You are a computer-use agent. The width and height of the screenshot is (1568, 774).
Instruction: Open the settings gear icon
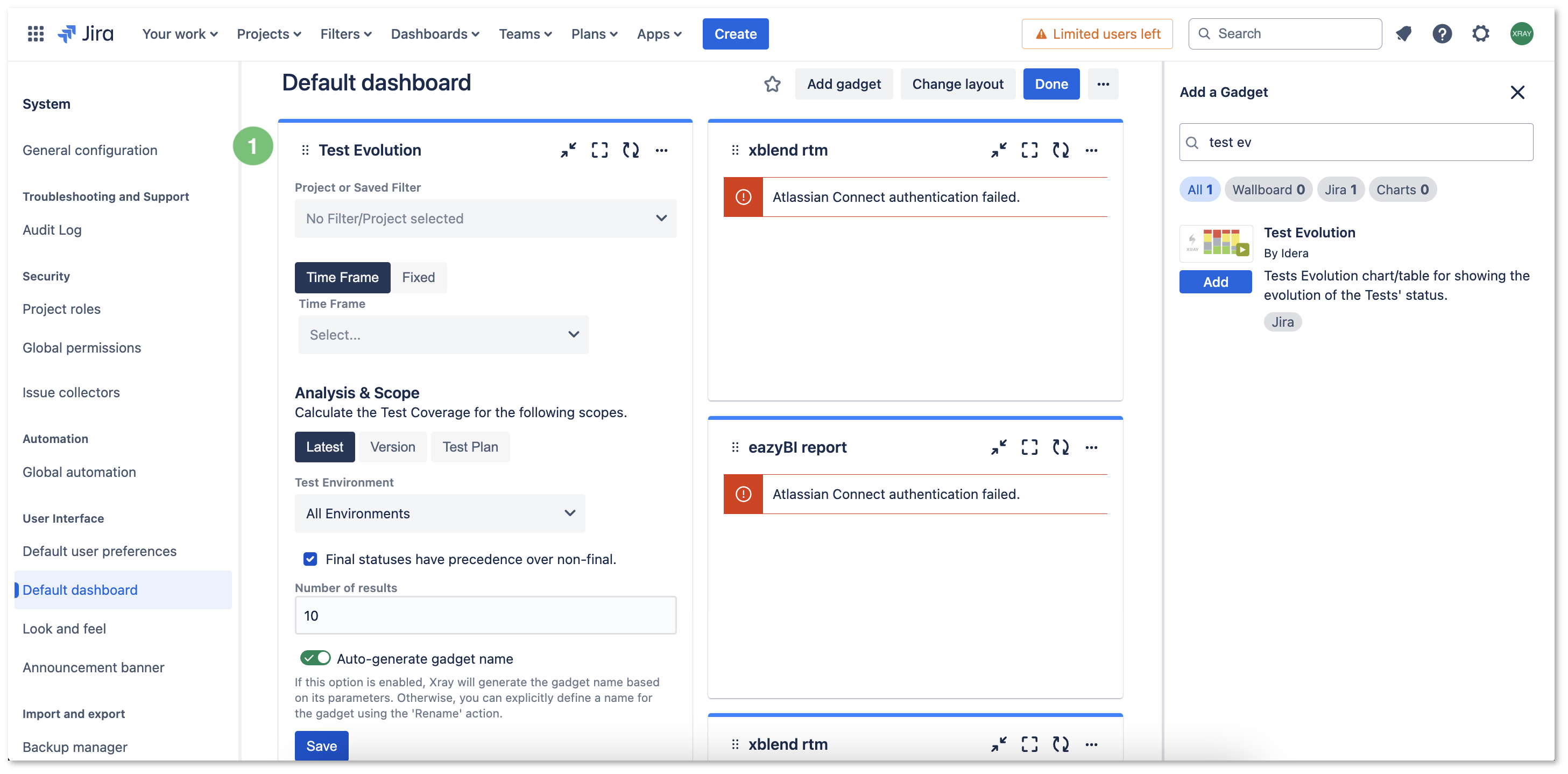click(1481, 33)
